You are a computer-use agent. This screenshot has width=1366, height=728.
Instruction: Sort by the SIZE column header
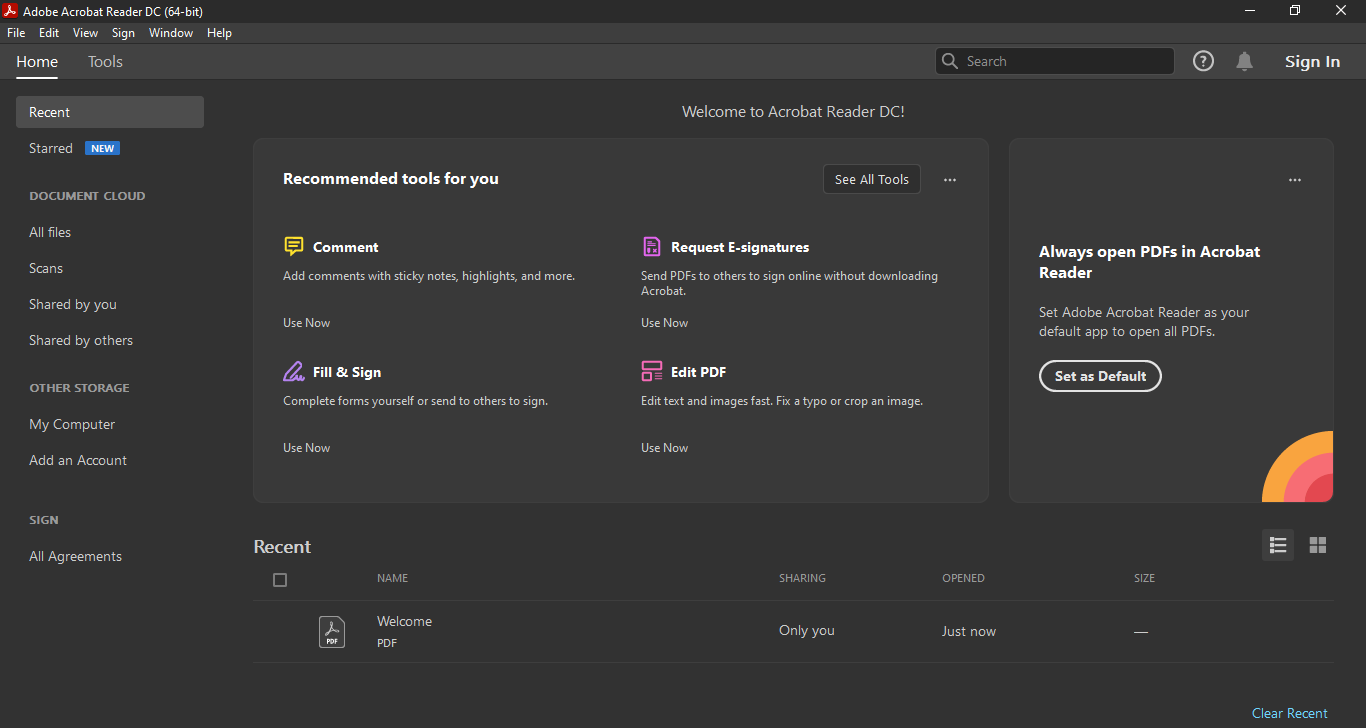[1144, 578]
